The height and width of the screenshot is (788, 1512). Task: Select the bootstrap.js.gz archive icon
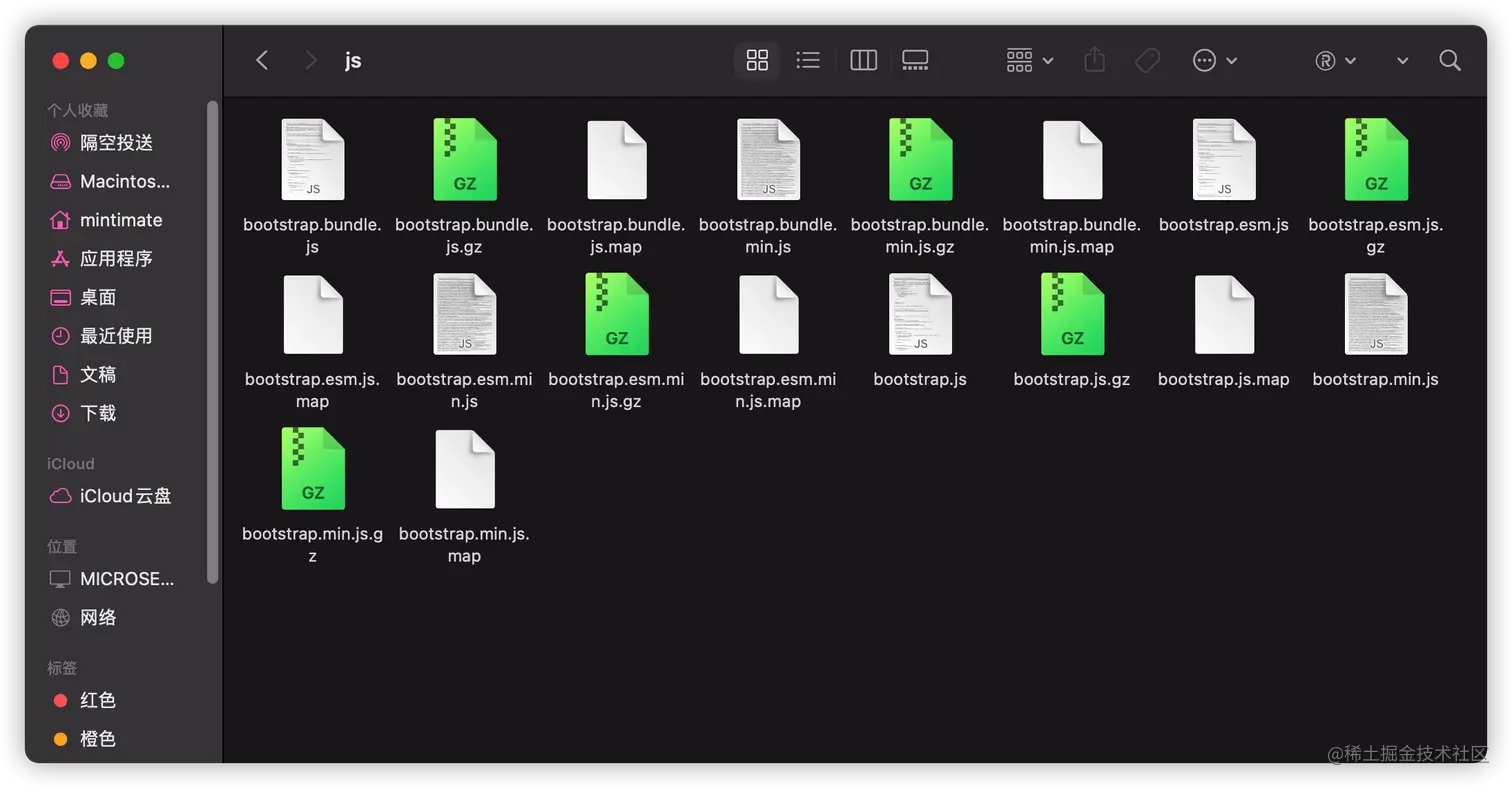pos(1072,315)
